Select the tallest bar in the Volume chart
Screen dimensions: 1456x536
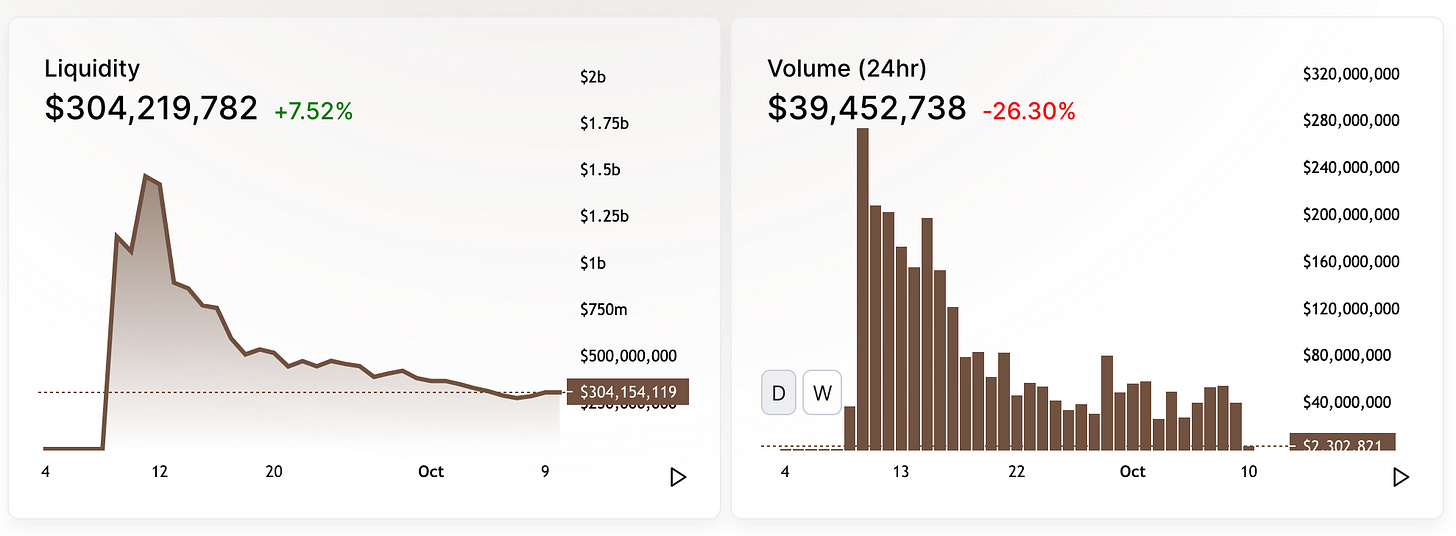tap(863, 288)
